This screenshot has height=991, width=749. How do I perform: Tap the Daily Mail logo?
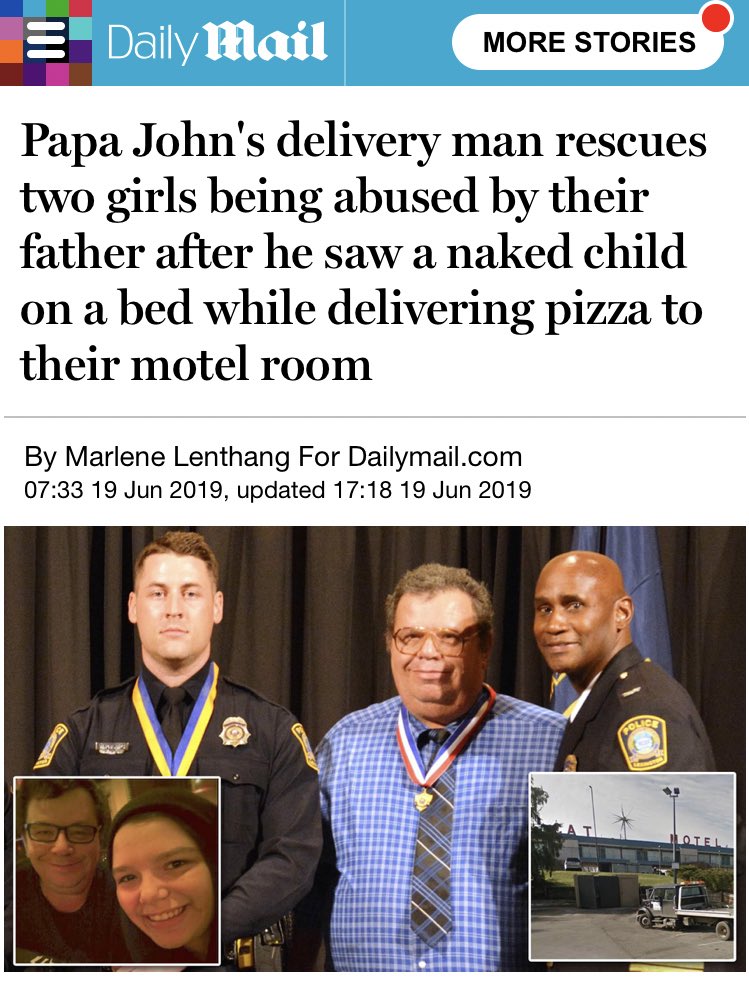[x=217, y=42]
